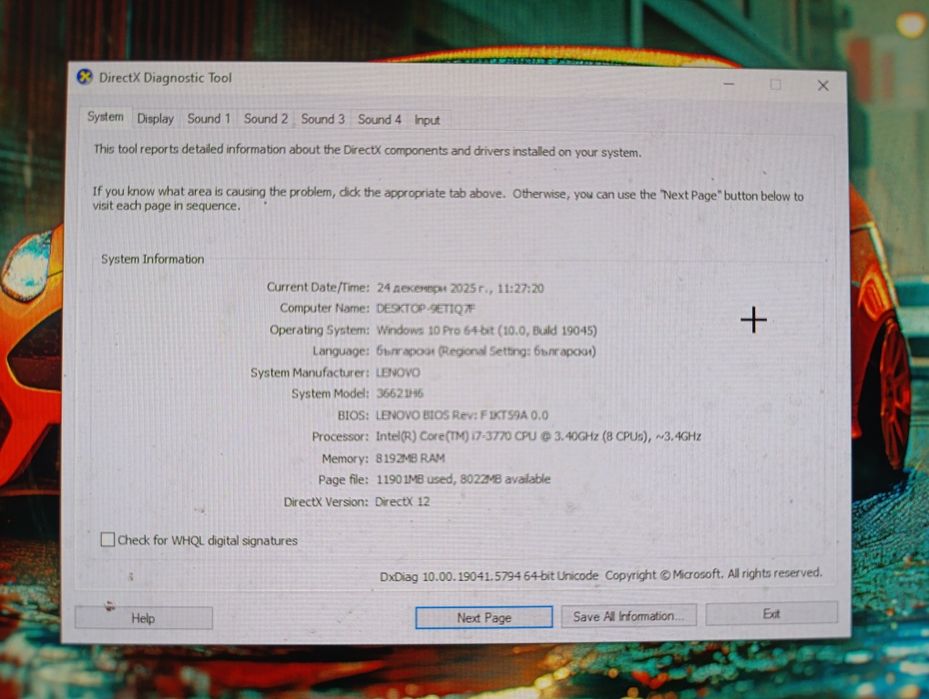Click the Computer Name value DESKTOP-9ETIQ7F

pyautogui.click(x=425, y=309)
